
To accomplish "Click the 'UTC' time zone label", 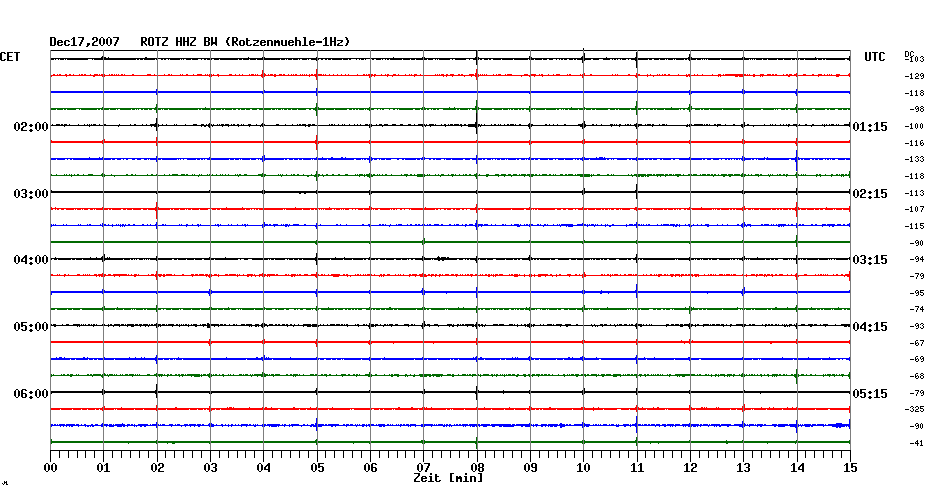I will (x=875, y=57).
